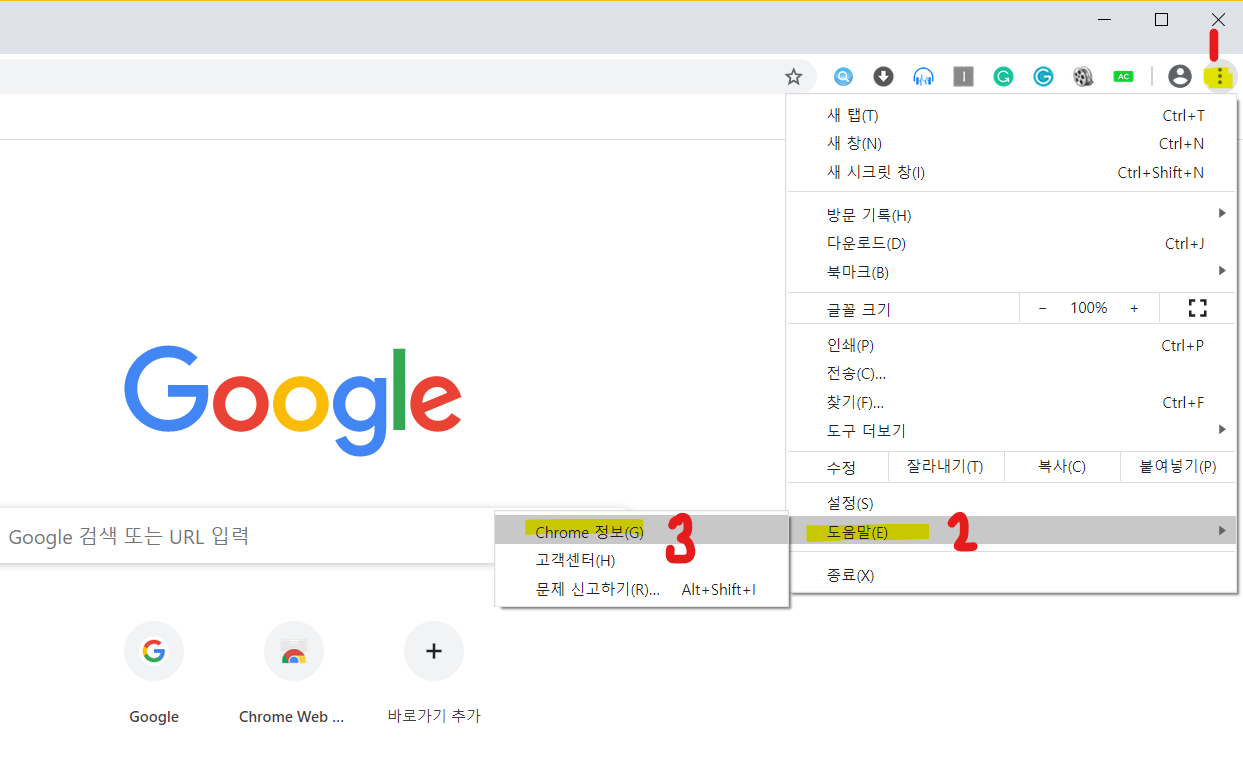
Task: Select 문제 신고하기(R)... report issue
Action: [x=642, y=589]
